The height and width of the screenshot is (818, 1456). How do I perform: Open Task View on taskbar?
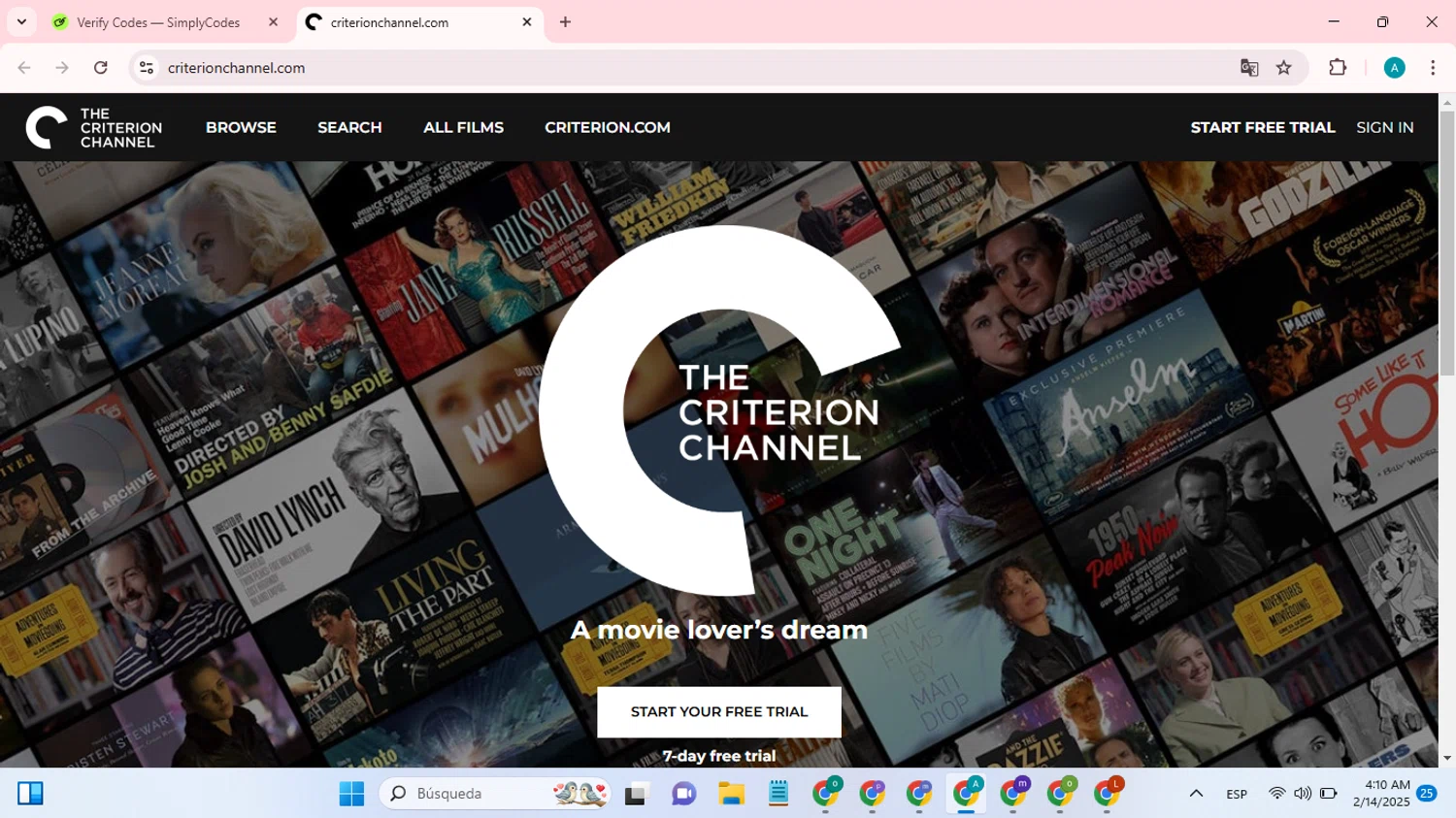[637, 794]
